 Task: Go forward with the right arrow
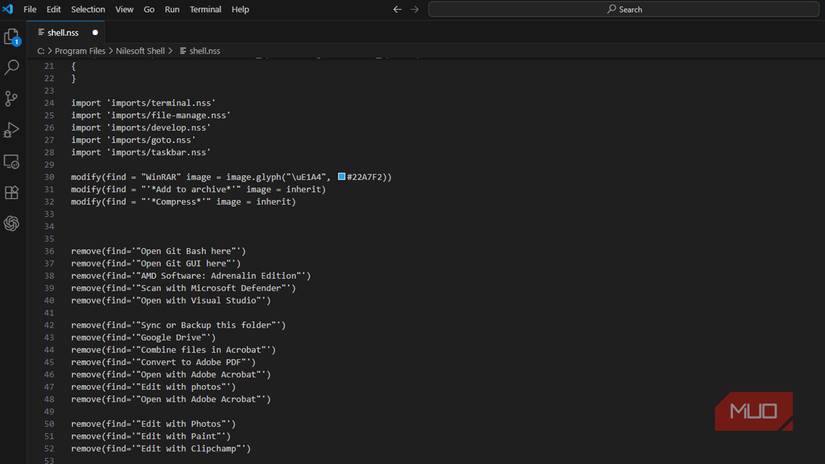click(415, 9)
